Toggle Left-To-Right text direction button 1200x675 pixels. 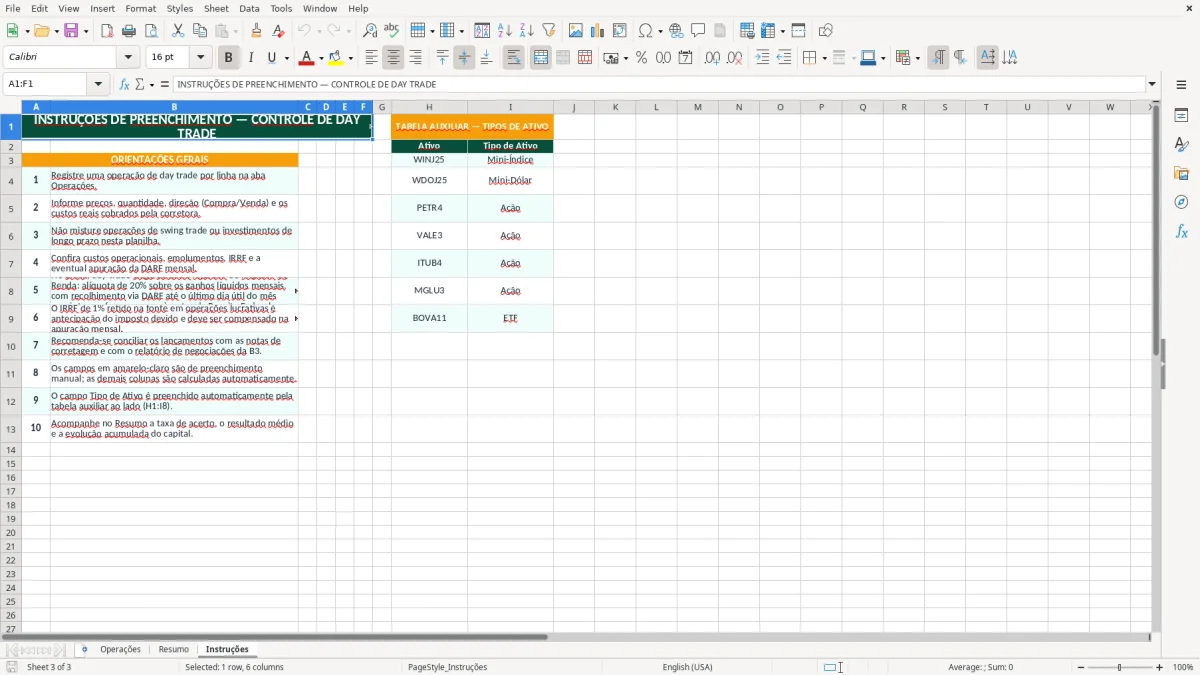pyautogui.click(x=937, y=58)
